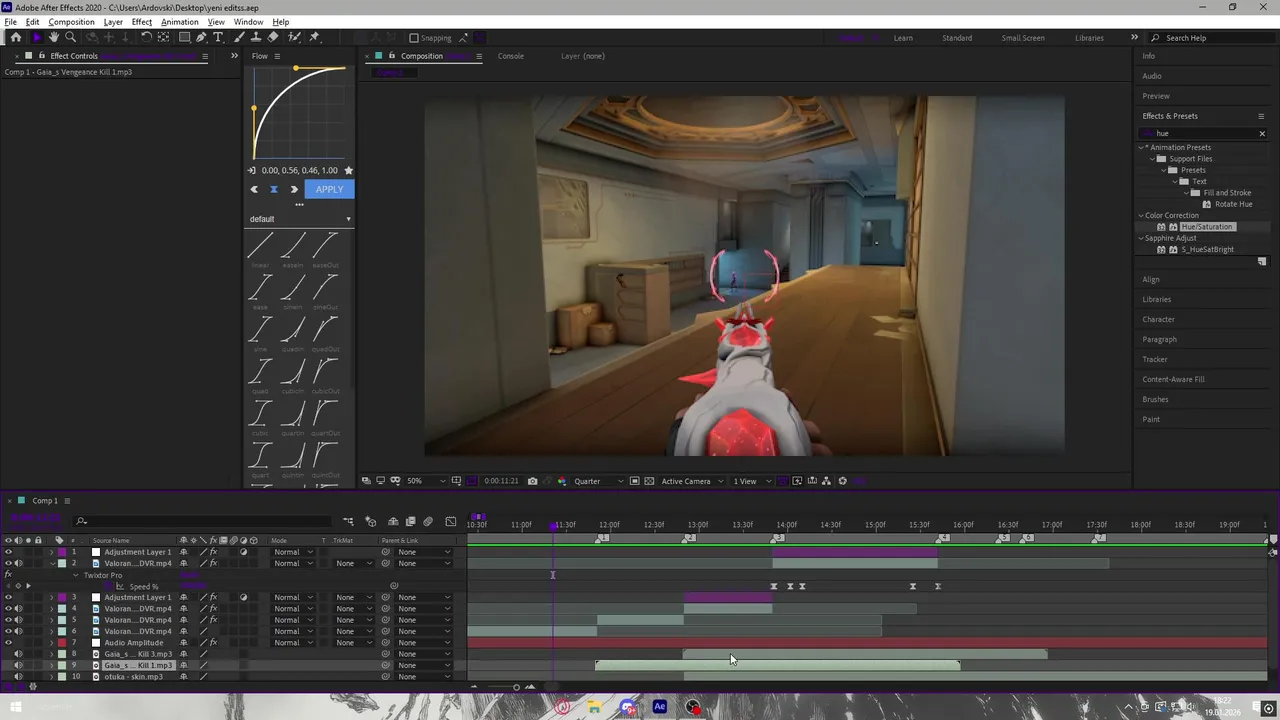Select the Learn workspace

coord(903,38)
